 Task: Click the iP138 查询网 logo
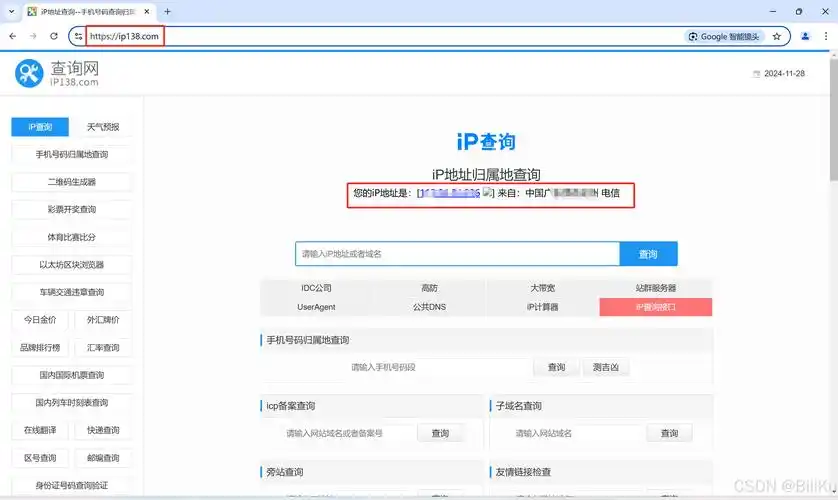click(57, 73)
